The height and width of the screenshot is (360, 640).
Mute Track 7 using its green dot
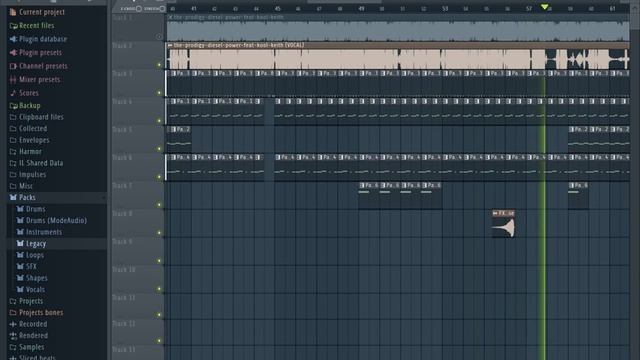(159, 205)
